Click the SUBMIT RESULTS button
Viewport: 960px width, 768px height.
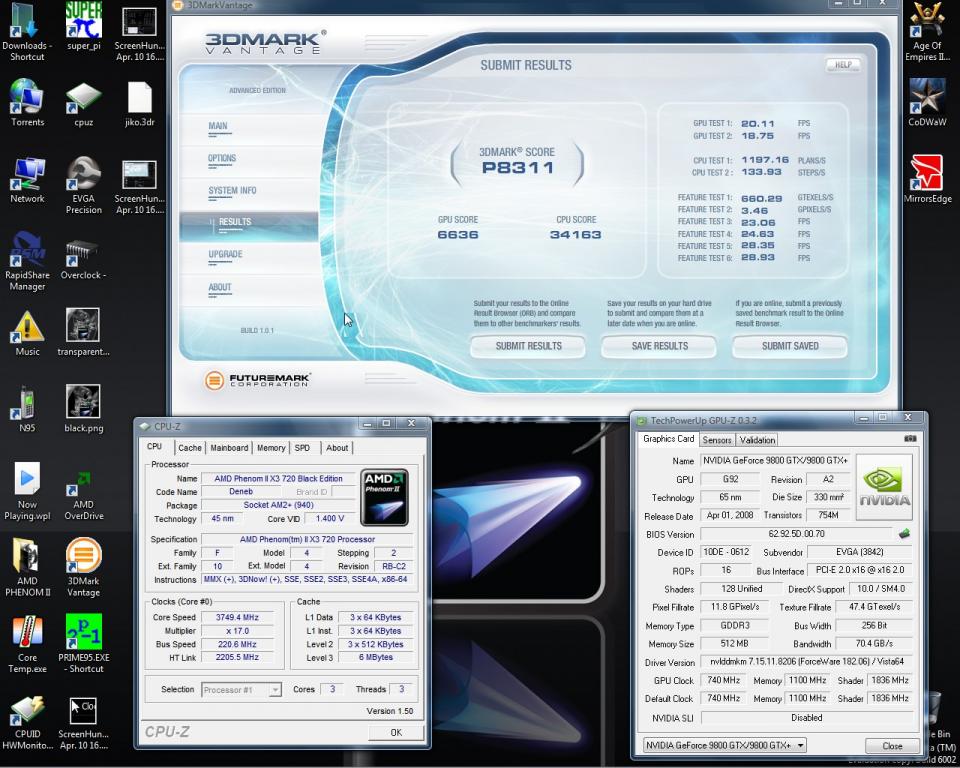528,346
